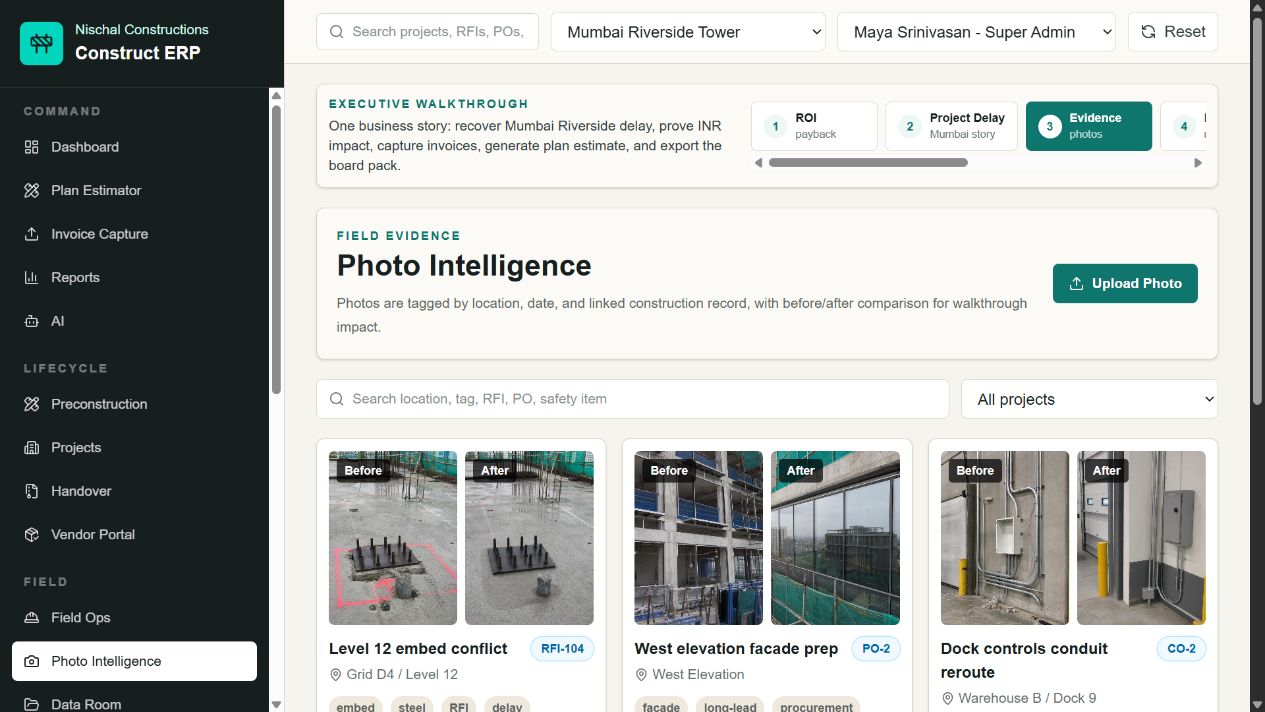Click the Construct ERP logo icon
This screenshot has height=712, width=1265.
(41, 43)
